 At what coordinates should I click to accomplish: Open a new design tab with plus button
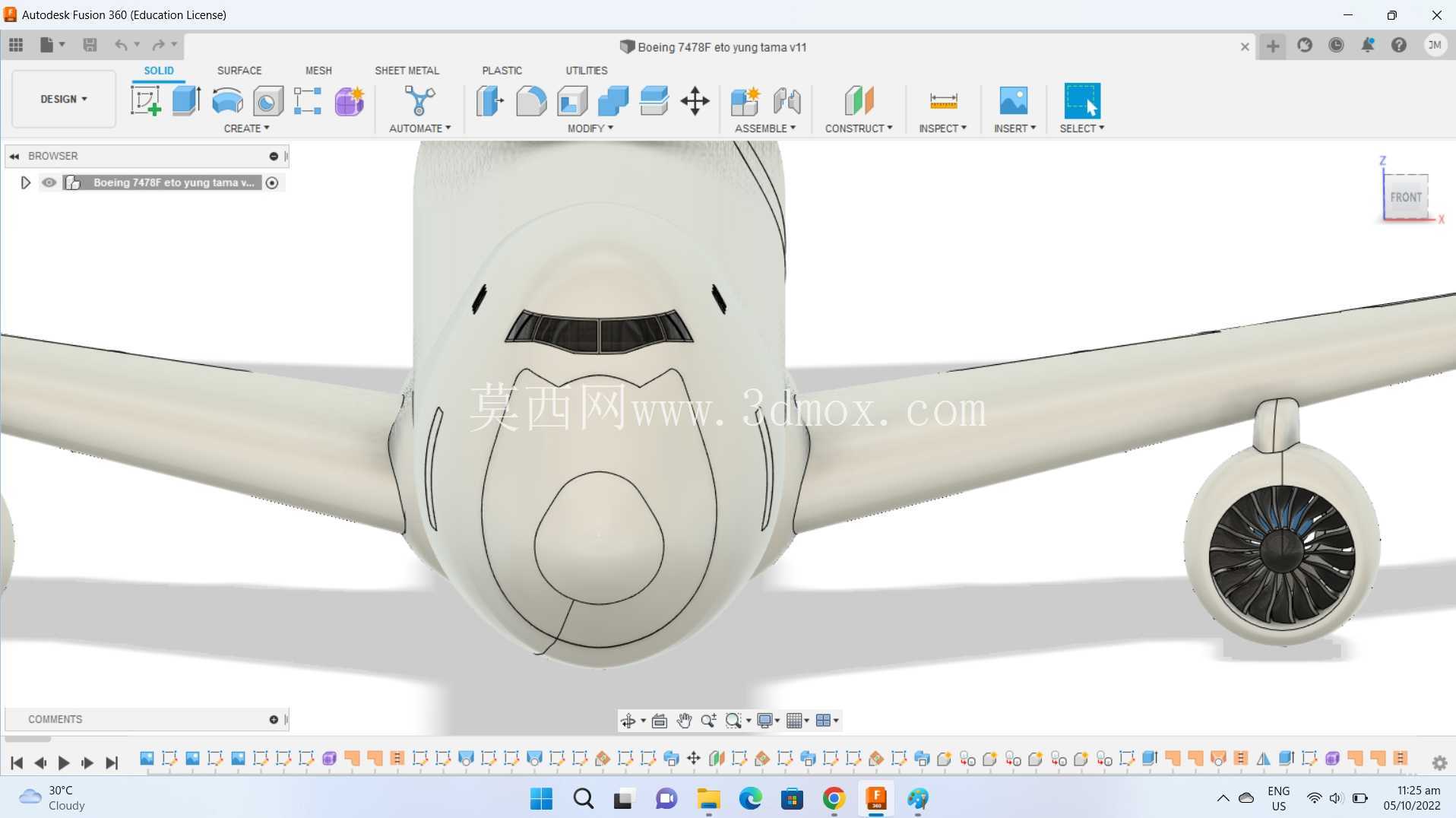coord(1273,46)
